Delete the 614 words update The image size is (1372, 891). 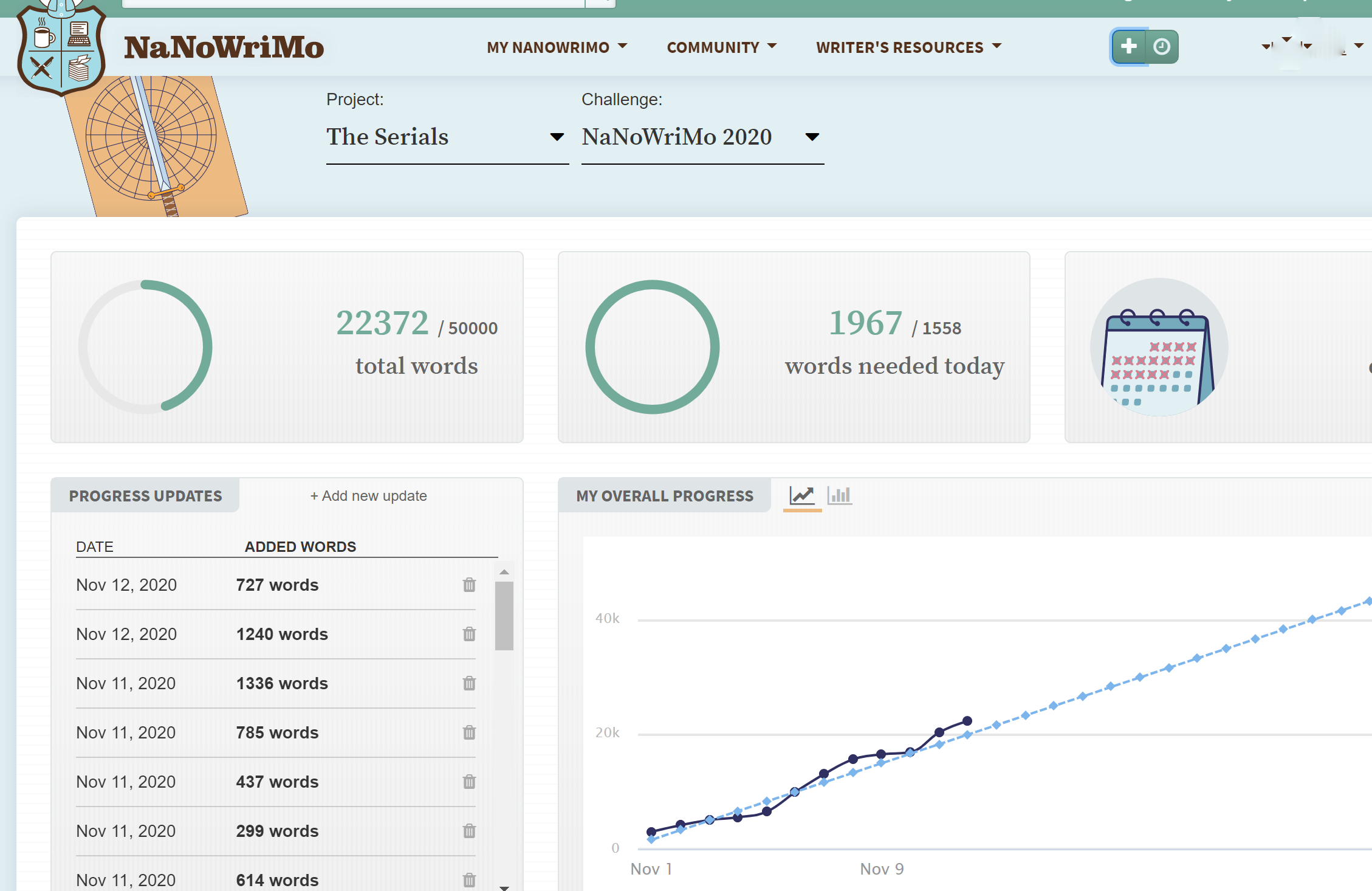469,880
